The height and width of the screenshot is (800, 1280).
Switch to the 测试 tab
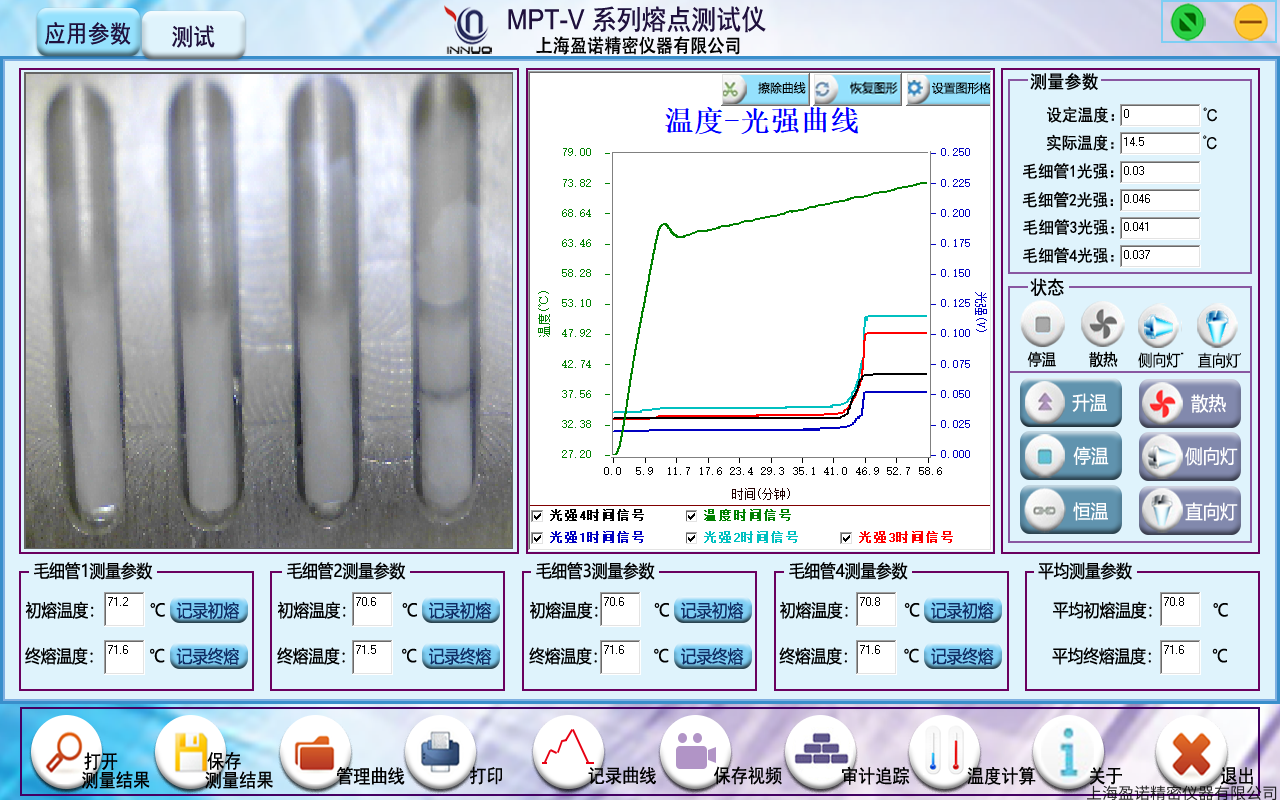[193, 37]
